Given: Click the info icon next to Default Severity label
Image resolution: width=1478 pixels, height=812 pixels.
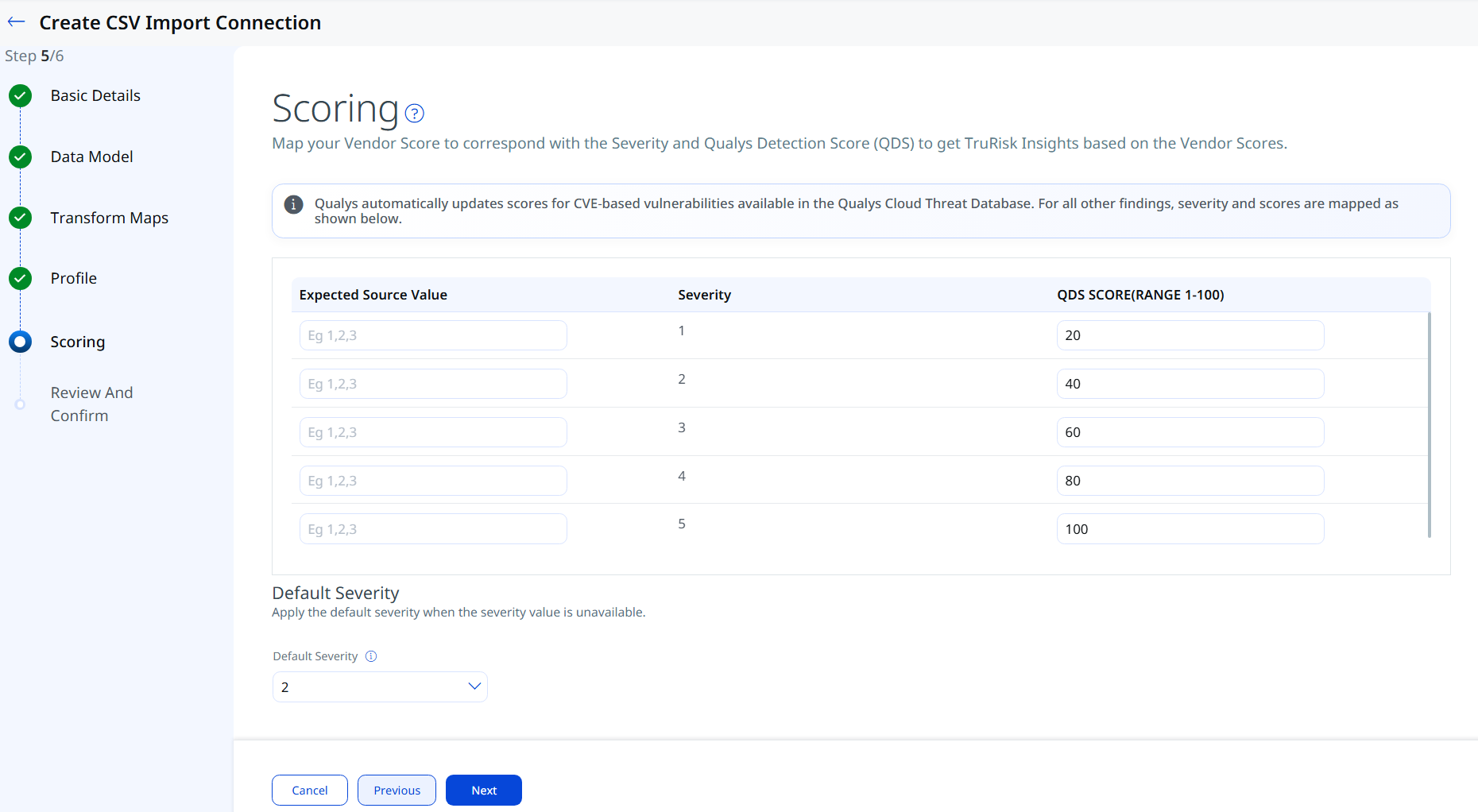Looking at the screenshot, I should point(371,656).
